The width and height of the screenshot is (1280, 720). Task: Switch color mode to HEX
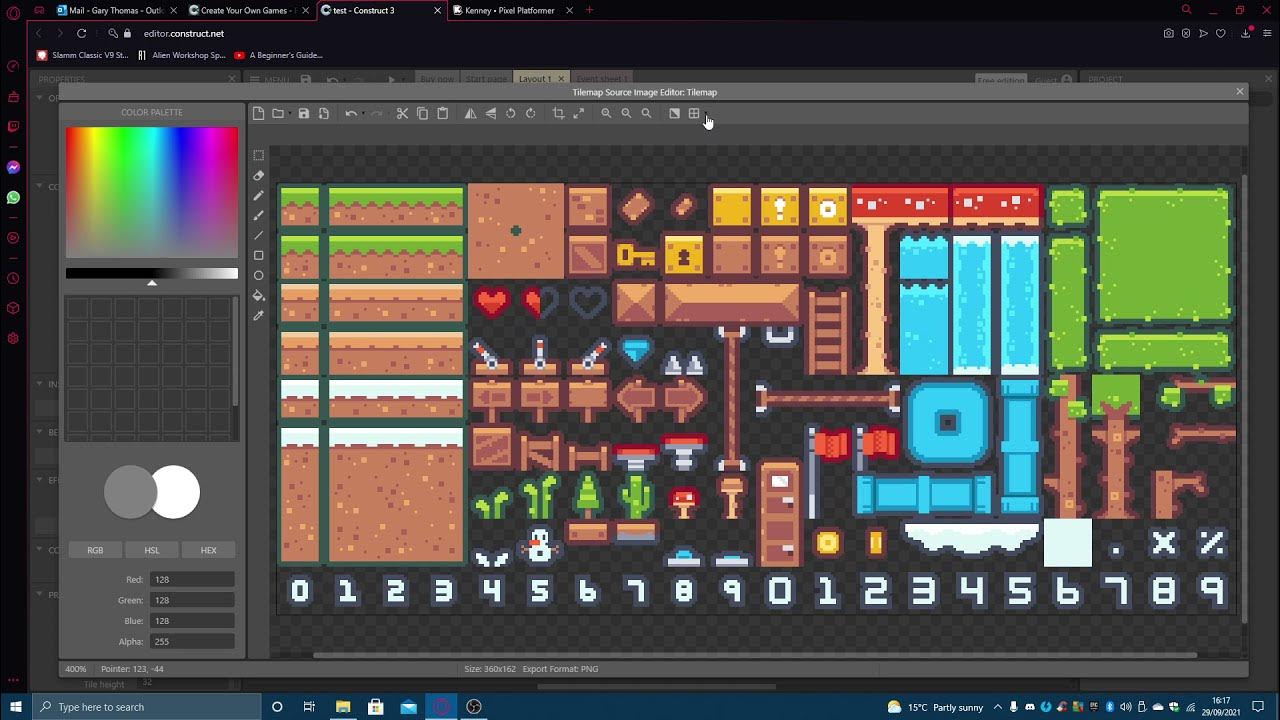click(x=208, y=550)
